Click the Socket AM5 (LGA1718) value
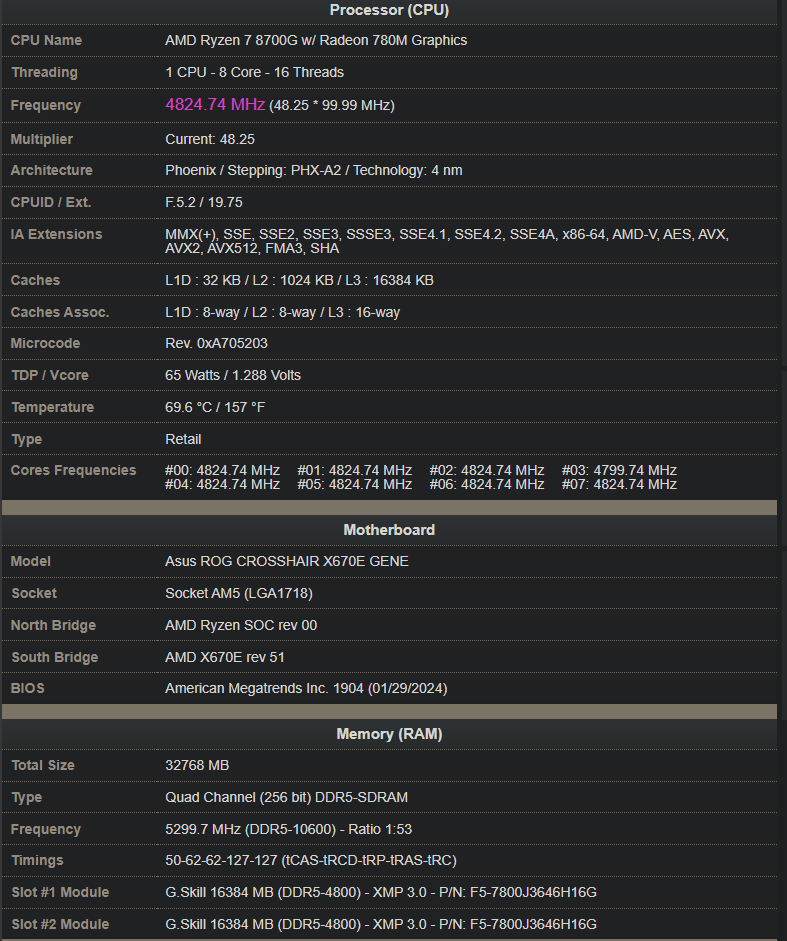The height and width of the screenshot is (941, 787). click(239, 593)
